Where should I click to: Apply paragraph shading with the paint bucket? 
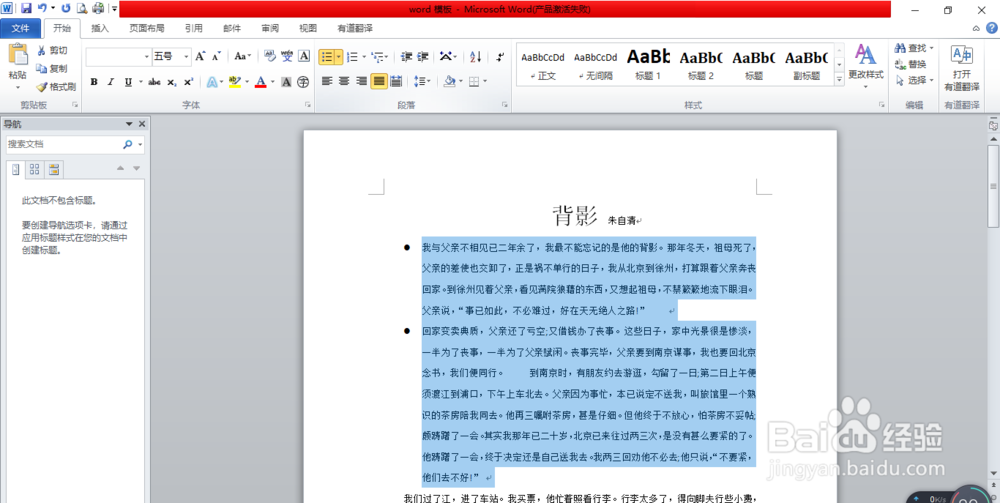pyautogui.click(x=449, y=81)
